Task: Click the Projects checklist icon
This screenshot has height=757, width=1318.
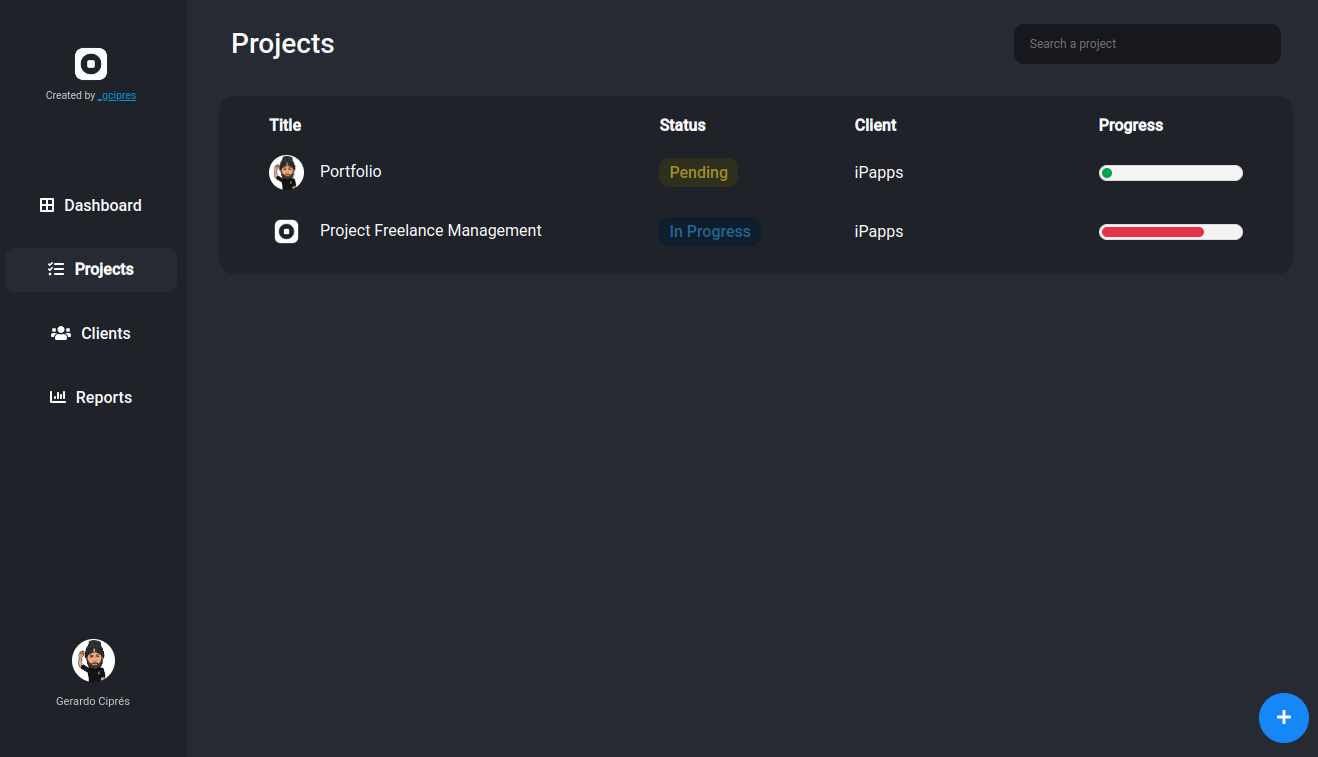Action: coord(56,269)
